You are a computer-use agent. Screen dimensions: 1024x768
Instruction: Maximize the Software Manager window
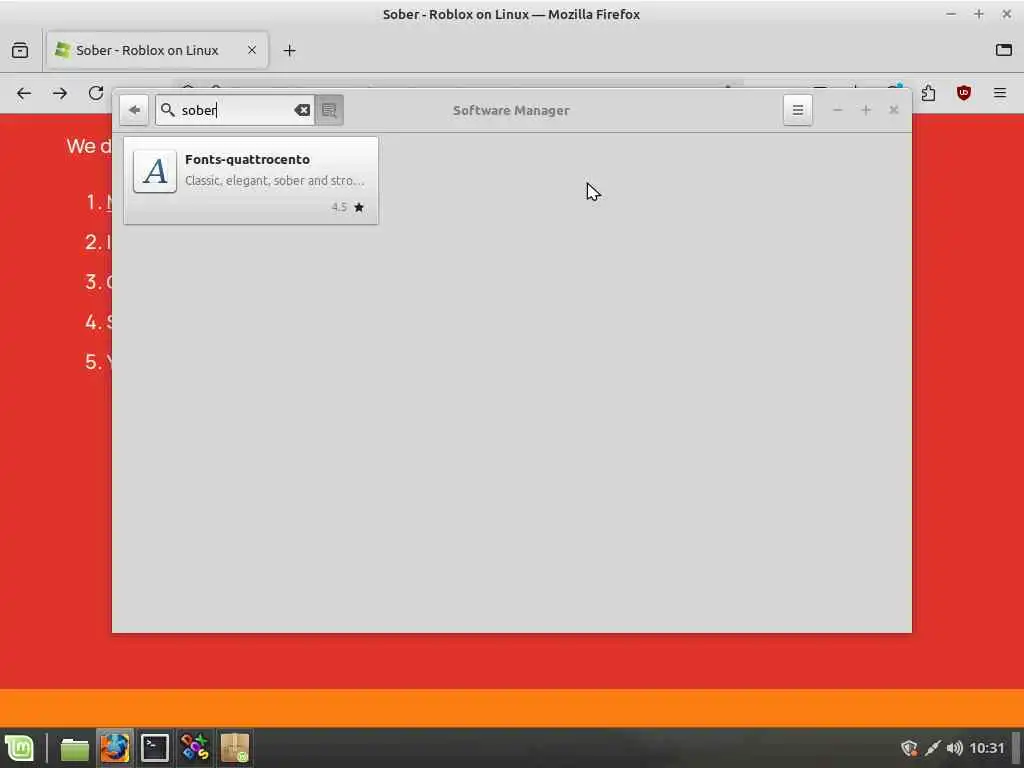click(866, 110)
